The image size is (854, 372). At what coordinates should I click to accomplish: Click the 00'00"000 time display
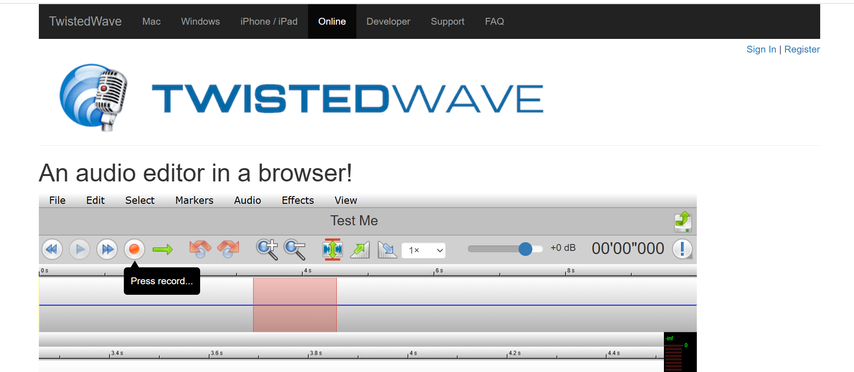[628, 249]
